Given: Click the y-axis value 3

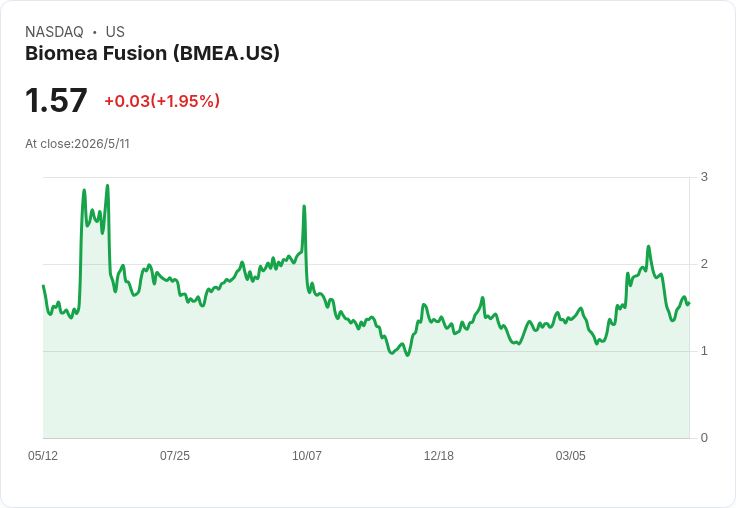Looking at the screenshot, I should [x=704, y=177].
